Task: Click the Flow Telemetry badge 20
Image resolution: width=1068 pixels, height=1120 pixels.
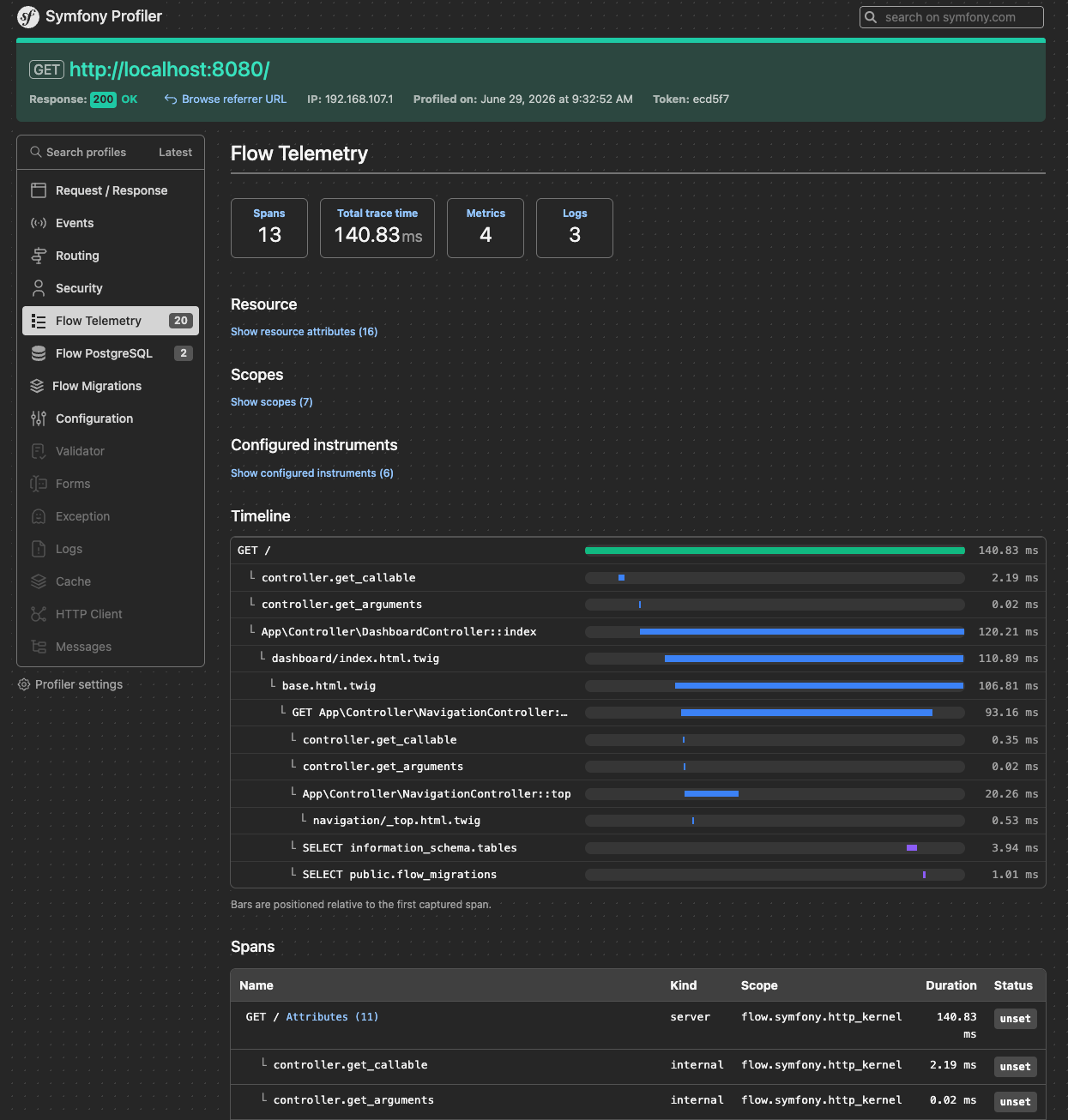Action: tap(180, 321)
